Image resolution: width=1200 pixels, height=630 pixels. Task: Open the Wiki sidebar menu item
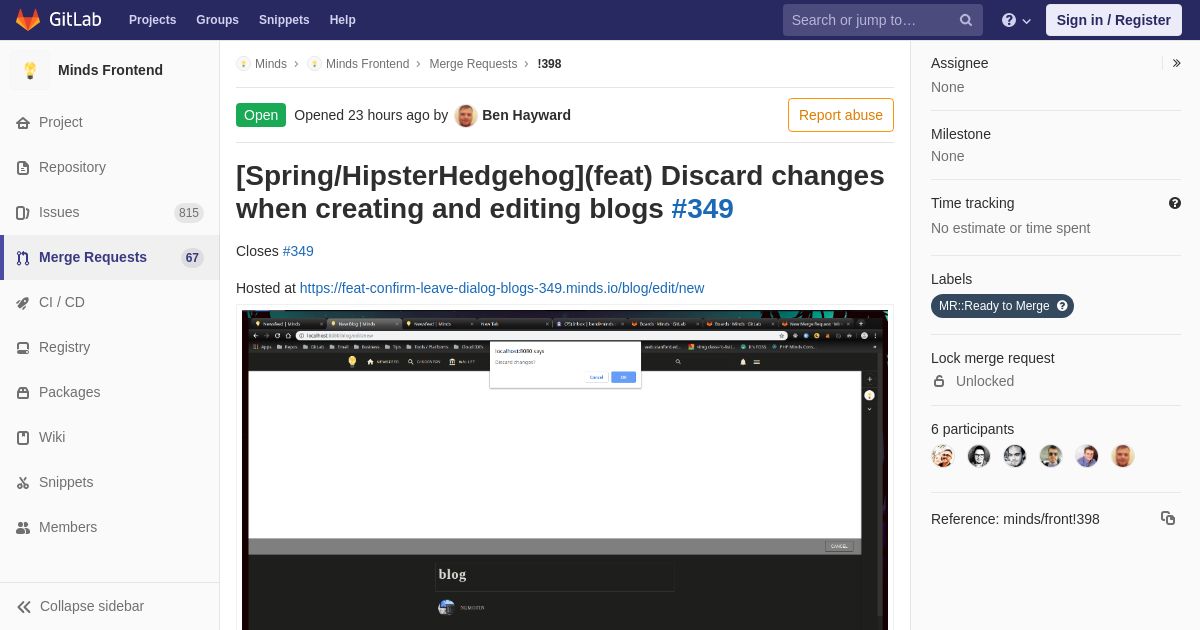coord(109,437)
